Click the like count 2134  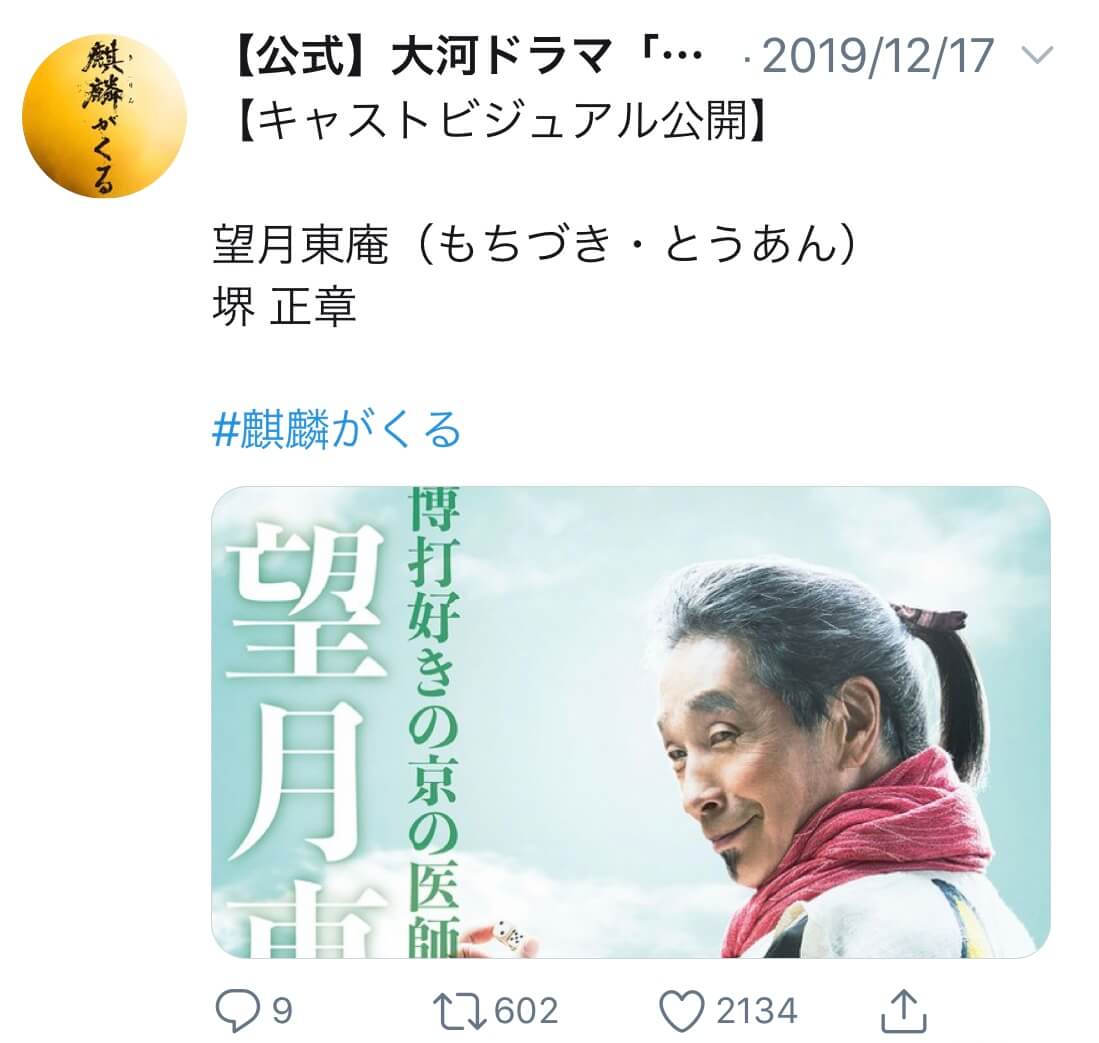(756, 1011)
